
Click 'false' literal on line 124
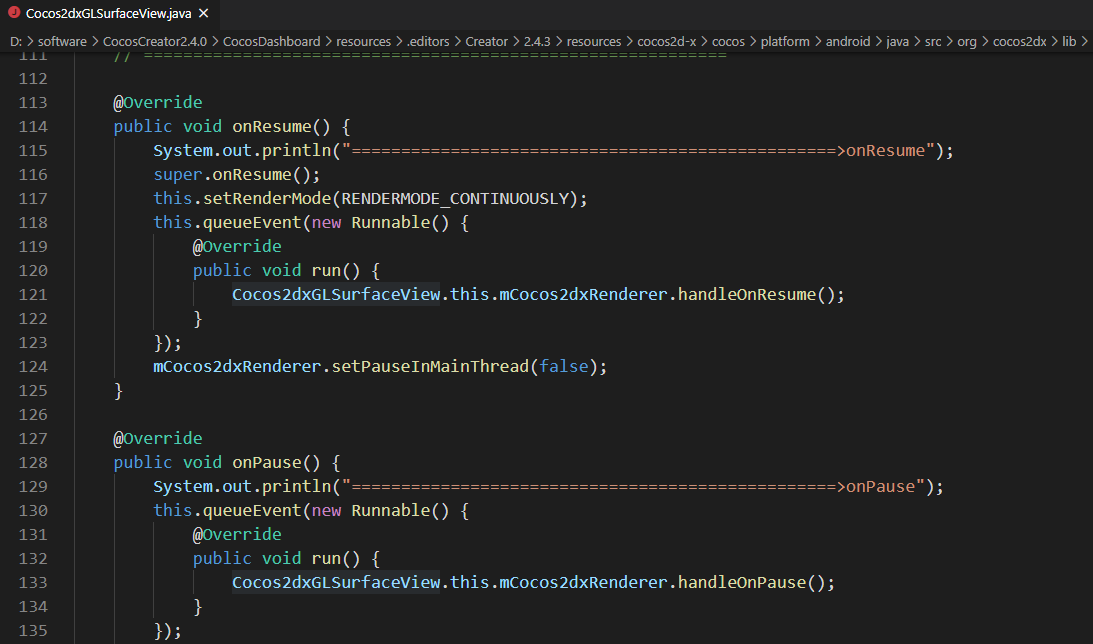(563, 367)
